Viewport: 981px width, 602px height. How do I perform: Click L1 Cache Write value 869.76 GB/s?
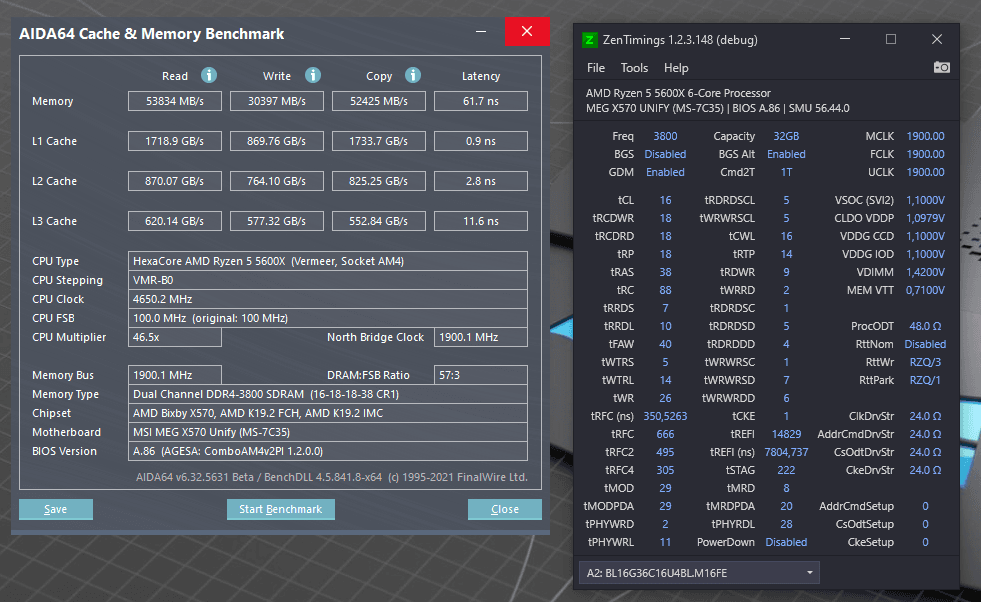point(277,141)
